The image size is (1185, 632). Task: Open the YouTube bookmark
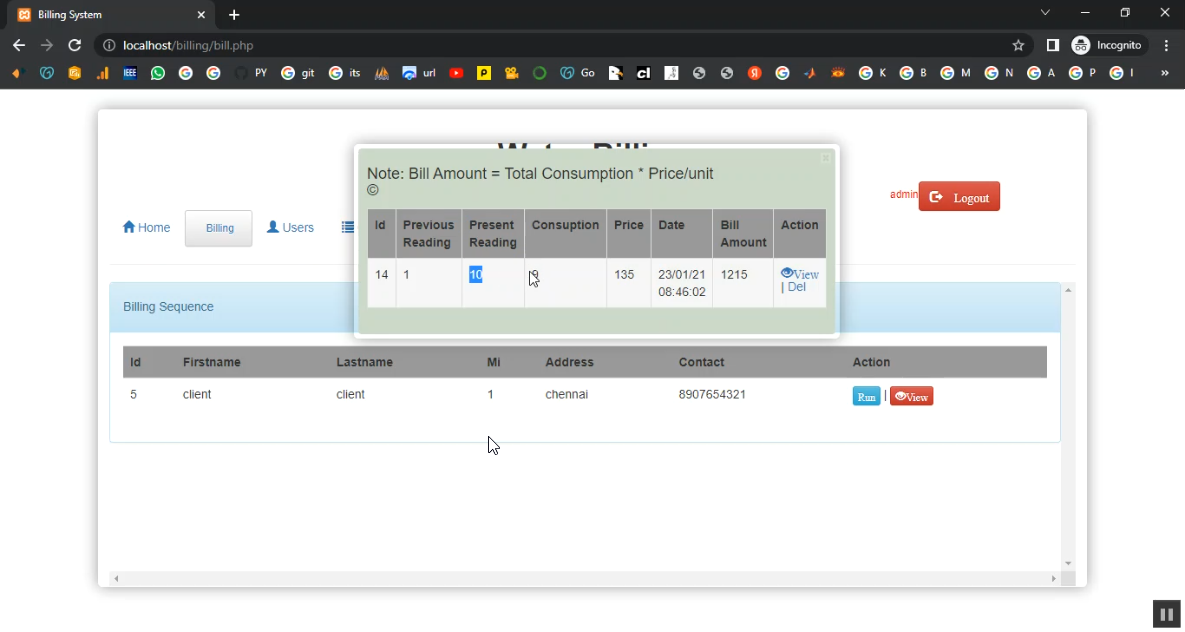point(456,73)
